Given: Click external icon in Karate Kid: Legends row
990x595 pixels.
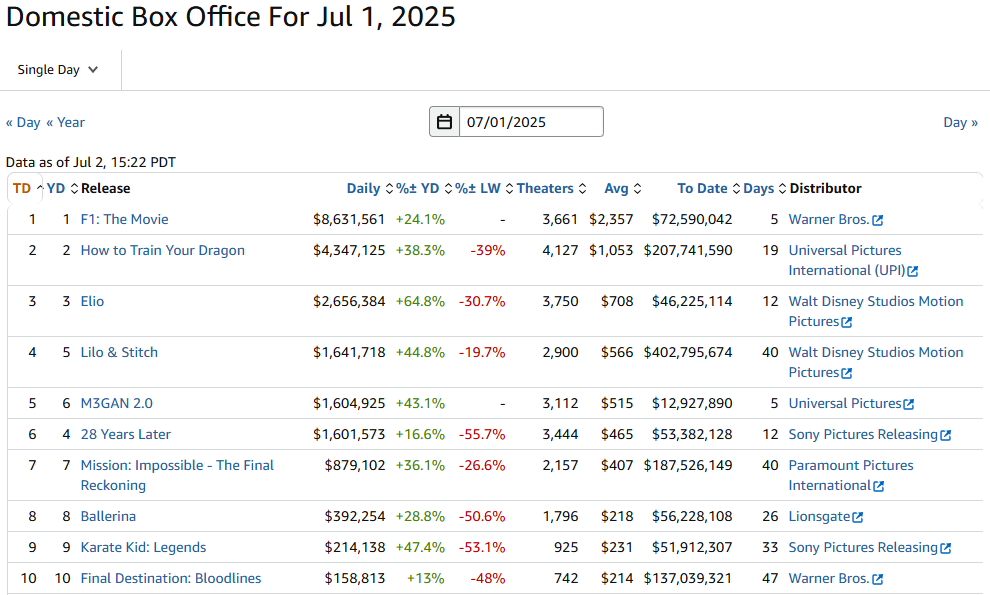Looking at the screenshot, I should pos(945,548).
